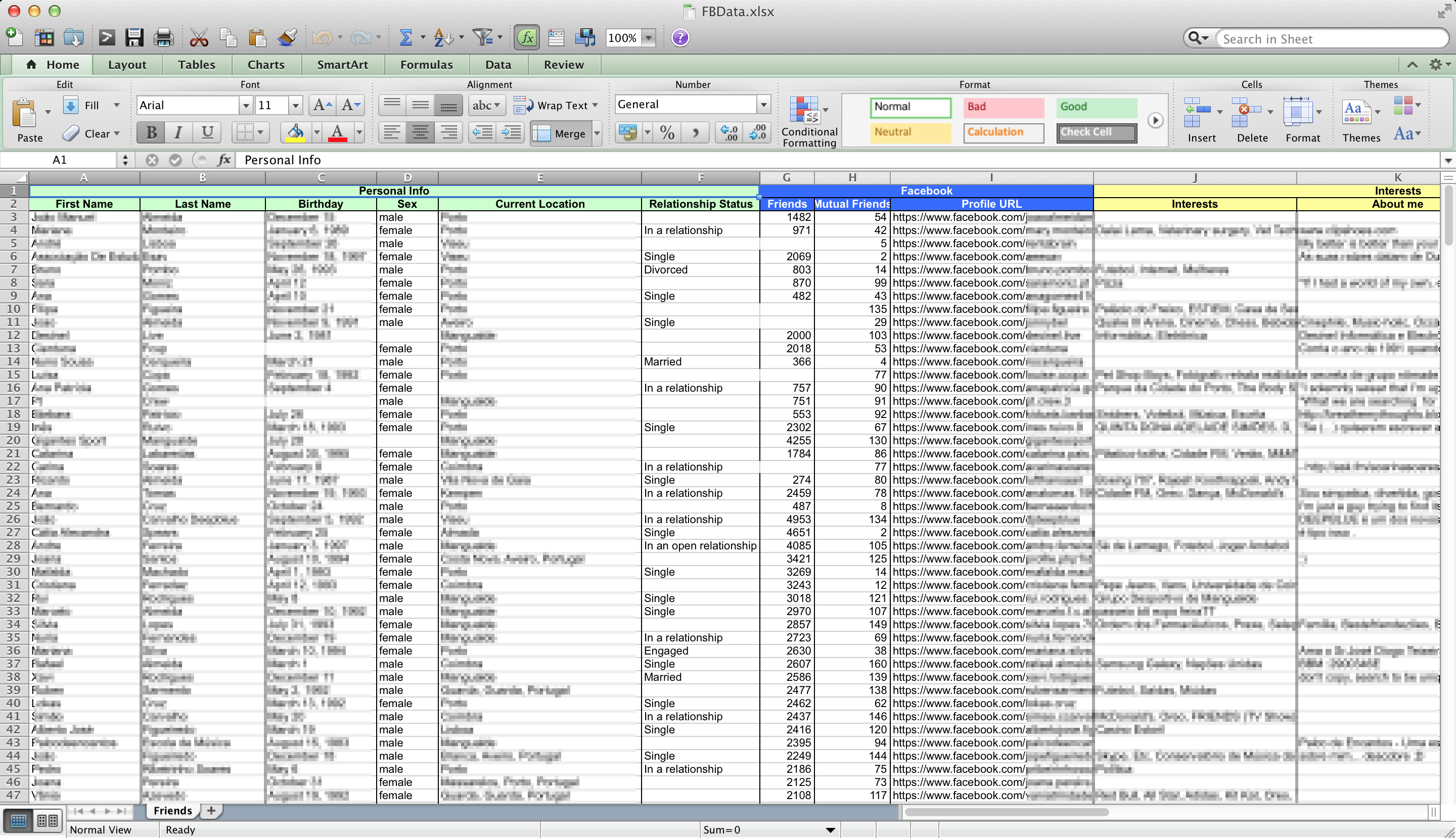Click the Paste clipboard toolbar icon
The image size is (1456, 838).
click(257, 38)
